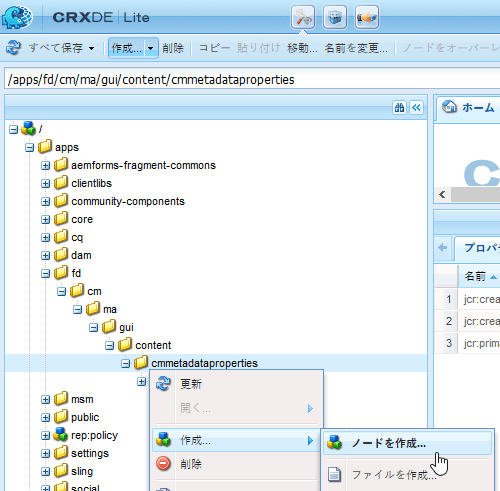Collapse the content folder

click(x=109, y=345)
